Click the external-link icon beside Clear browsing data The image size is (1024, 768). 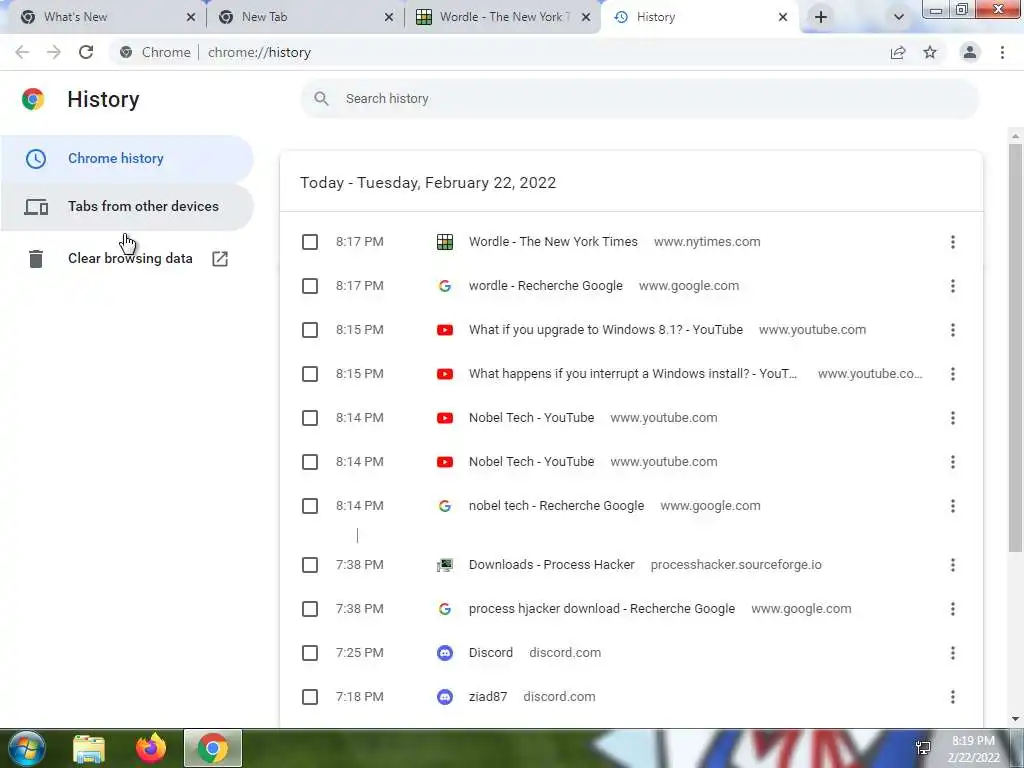[220, 259]
